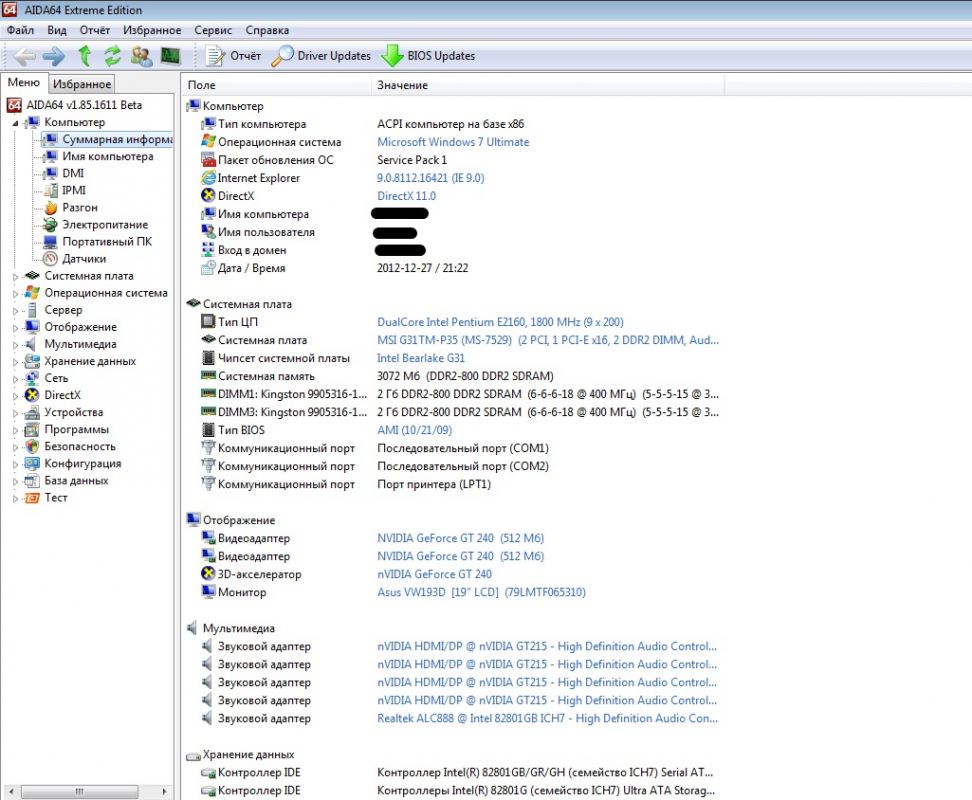This screenshot has height=800, width=972.
Task: Open the DualCore Intel Pentium E2160 link
Action: pyautogui.click(x=500, y=322)
